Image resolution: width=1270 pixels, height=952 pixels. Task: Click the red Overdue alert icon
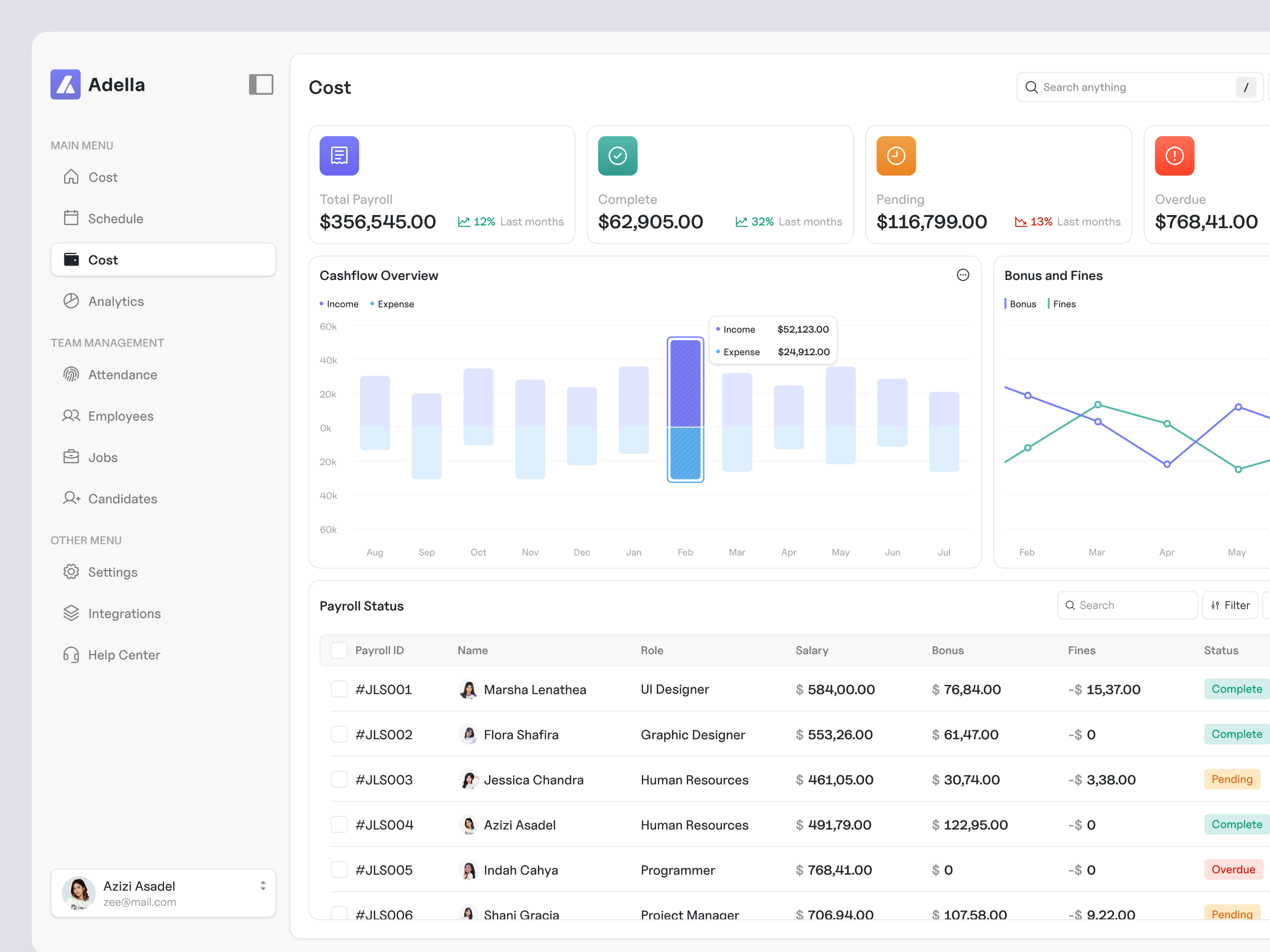[1174, 155]
